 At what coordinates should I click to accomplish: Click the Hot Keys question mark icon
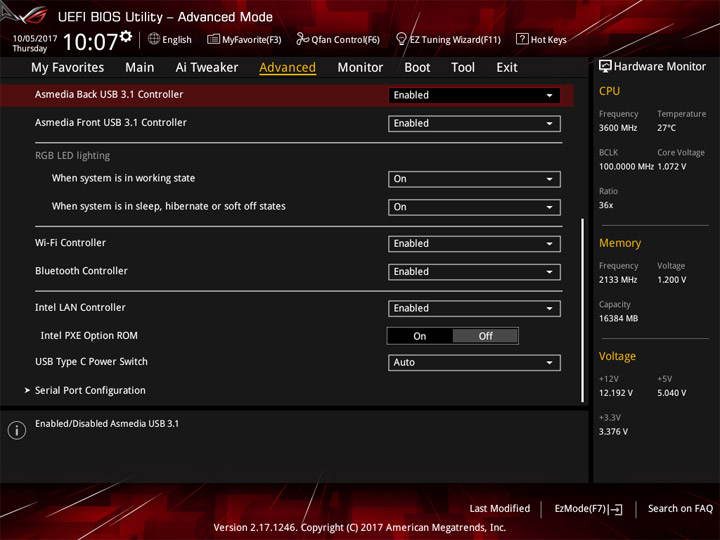(x=522, y=39)
